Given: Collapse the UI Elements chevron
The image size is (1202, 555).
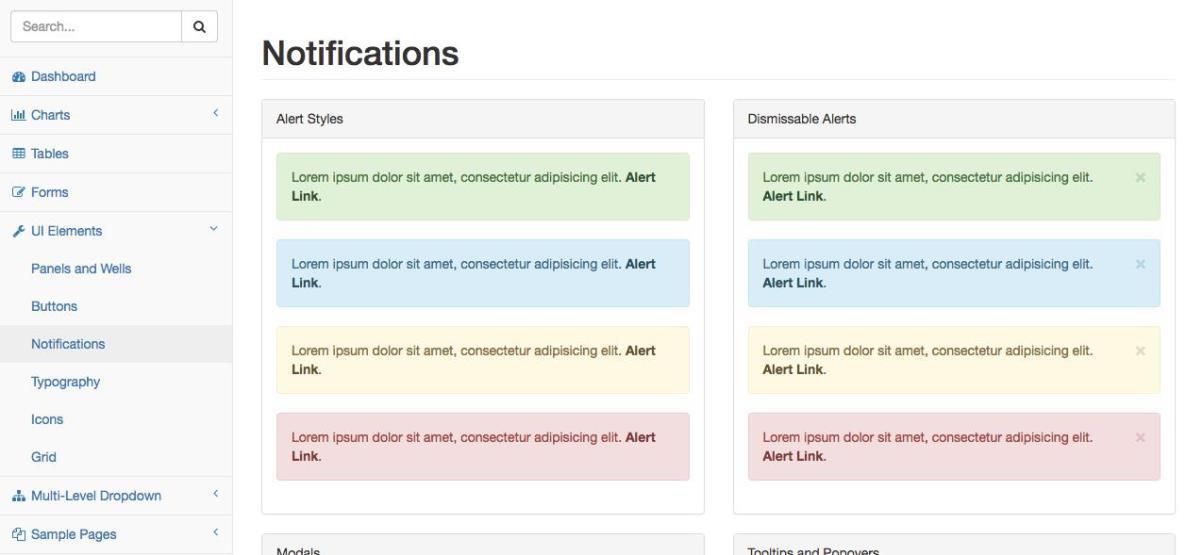Looking at the screenshot, I should point(213,230).
